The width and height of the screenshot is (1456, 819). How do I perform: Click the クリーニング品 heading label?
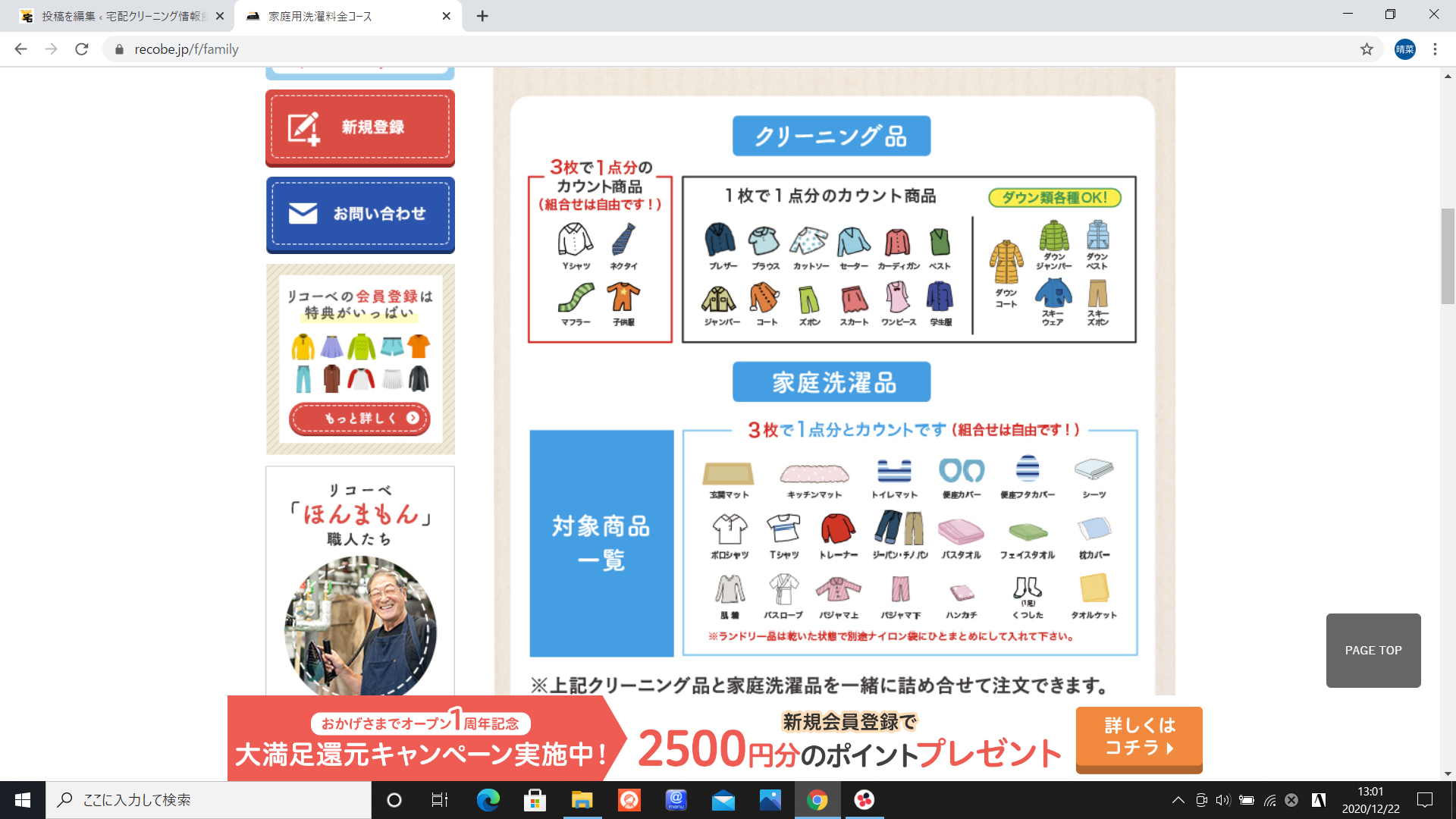(831, 136)
